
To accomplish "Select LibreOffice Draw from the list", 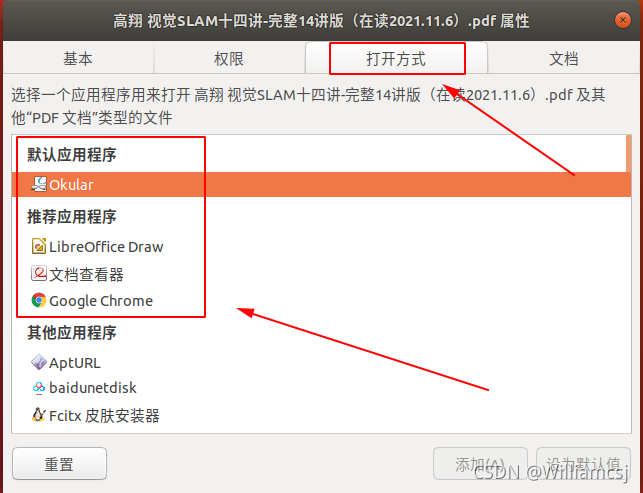I will (x=321, y=246).
